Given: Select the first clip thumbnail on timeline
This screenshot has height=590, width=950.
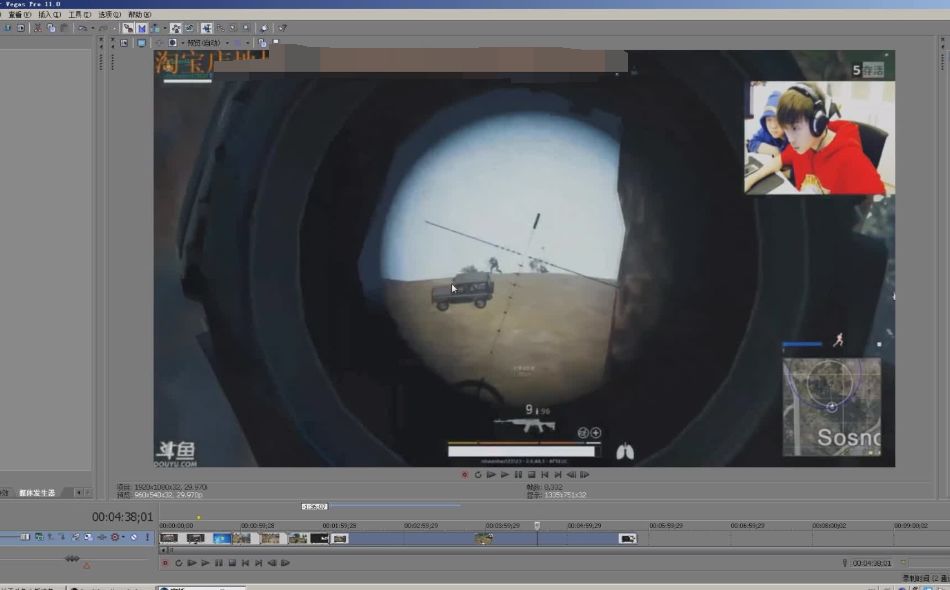Looking at the screenshot, I should tap(169, 538).
